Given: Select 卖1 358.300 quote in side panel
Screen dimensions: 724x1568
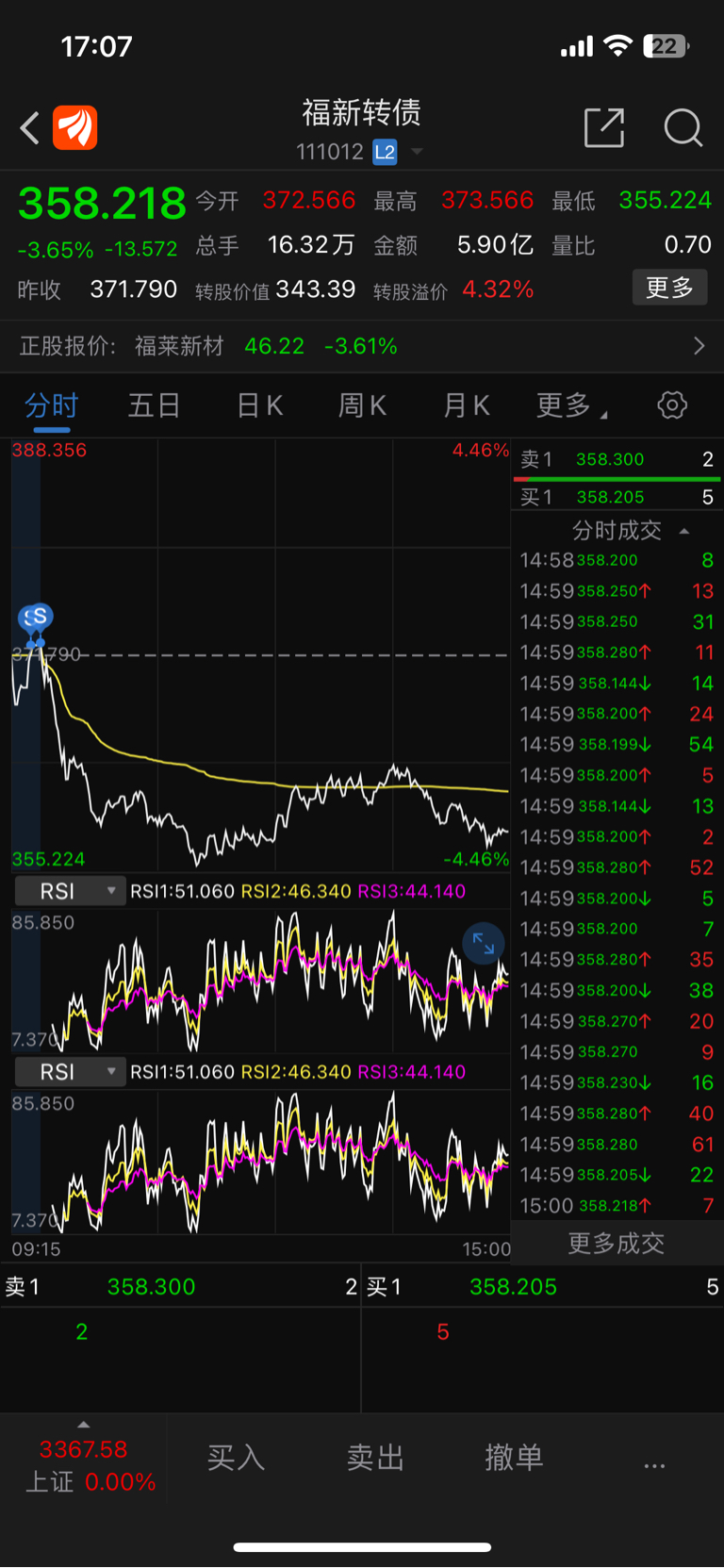Looking at the screenshot, I should pyautogui.click(x=617, y=459).
